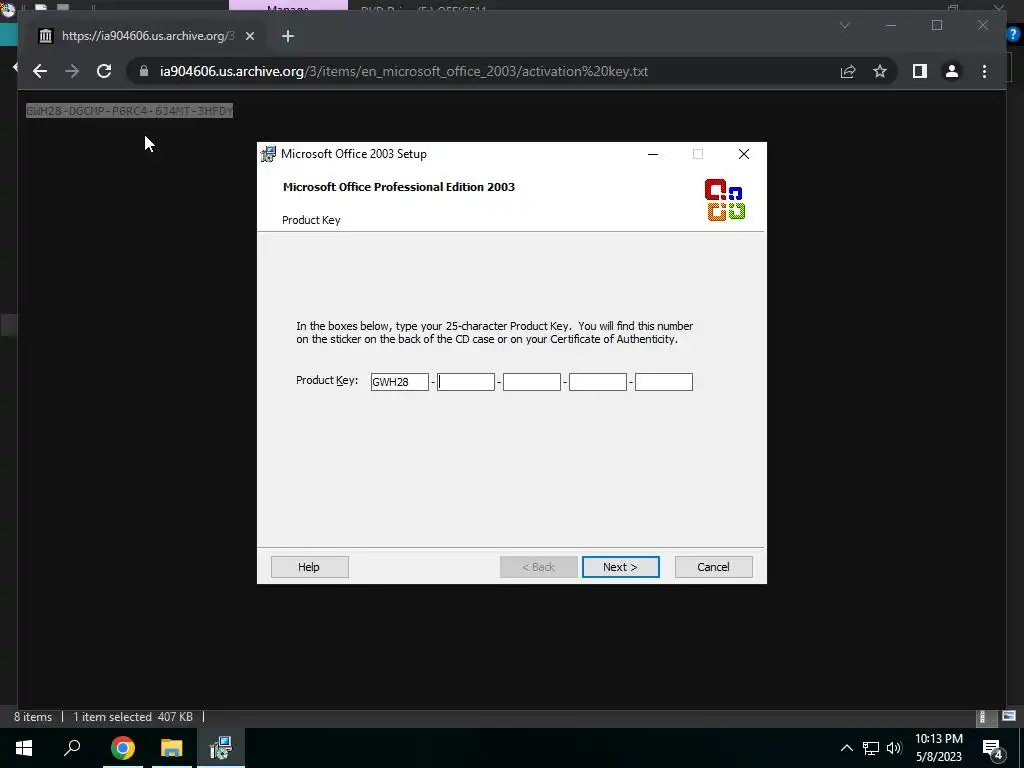1024x768 pixels.
Task: Focus the fourth Product Key box
Action: (x=598, y=382)
